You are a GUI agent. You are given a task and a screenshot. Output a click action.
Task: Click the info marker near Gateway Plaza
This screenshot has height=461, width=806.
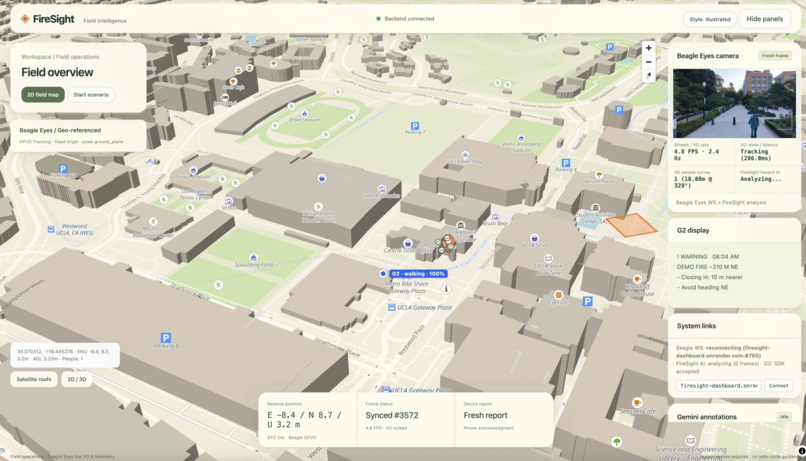[x=446, y=289]
